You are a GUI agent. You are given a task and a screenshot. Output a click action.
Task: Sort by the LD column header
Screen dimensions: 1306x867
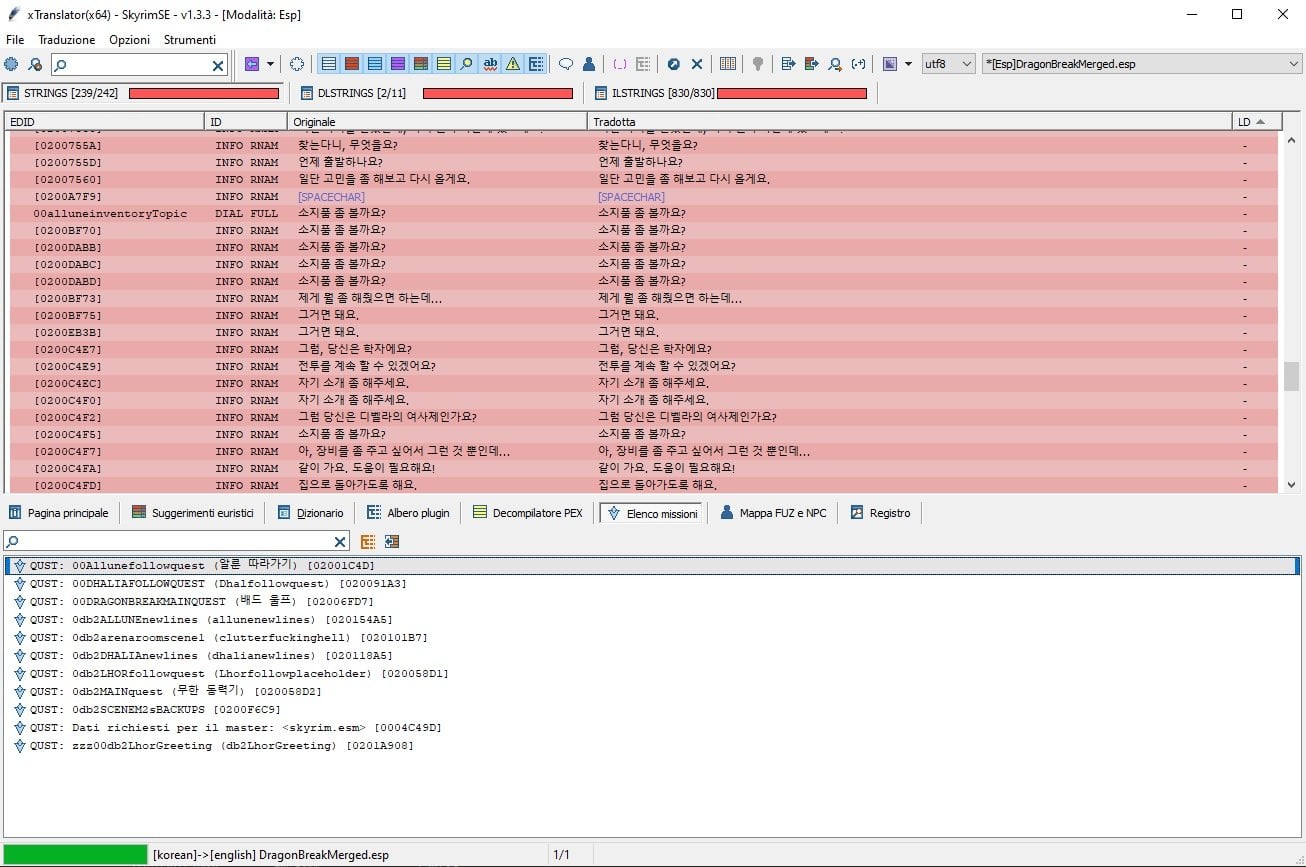click(x=1256, y=121)
